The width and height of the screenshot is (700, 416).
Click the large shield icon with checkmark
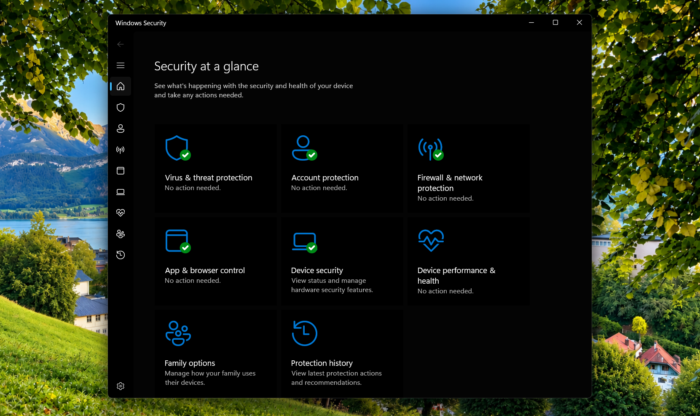[178, 148]
